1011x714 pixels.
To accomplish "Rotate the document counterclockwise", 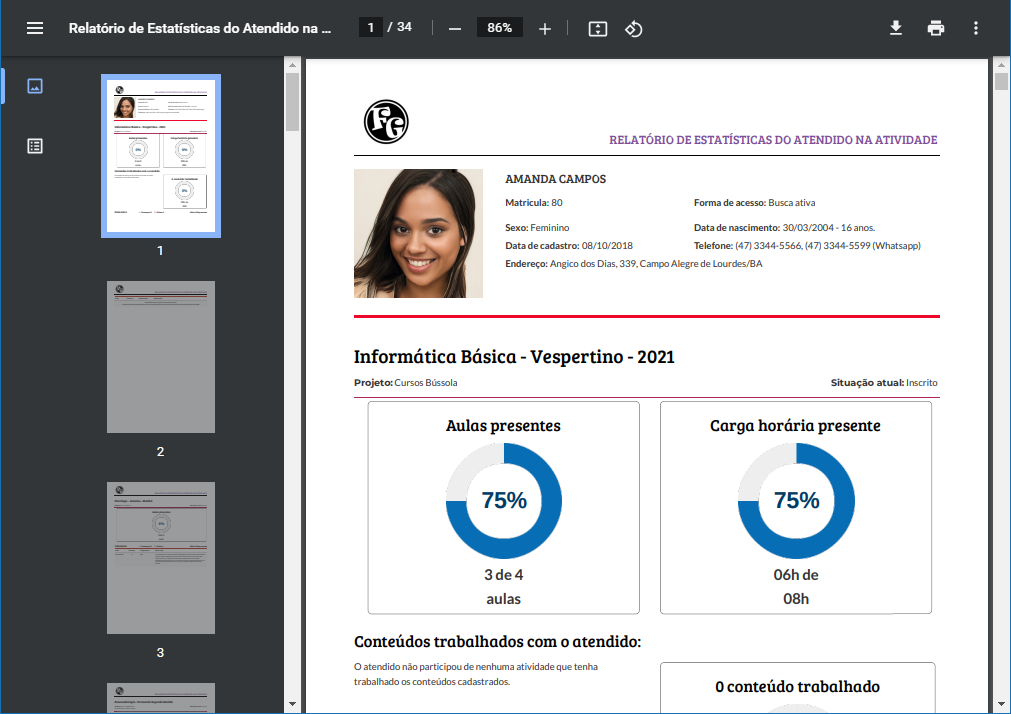I will tap(633, 28).
